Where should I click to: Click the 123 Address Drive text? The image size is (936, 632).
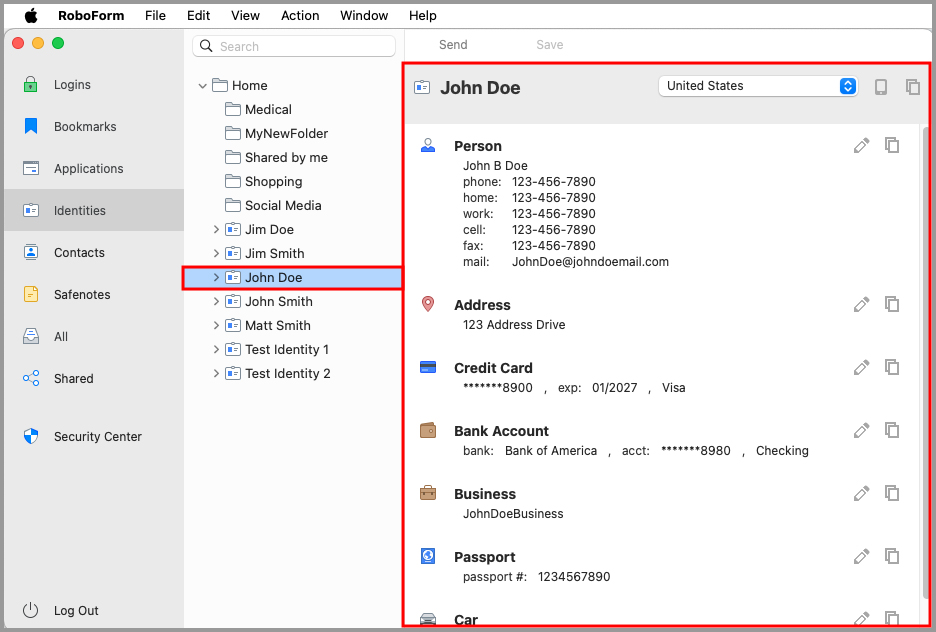coord(514,325)
